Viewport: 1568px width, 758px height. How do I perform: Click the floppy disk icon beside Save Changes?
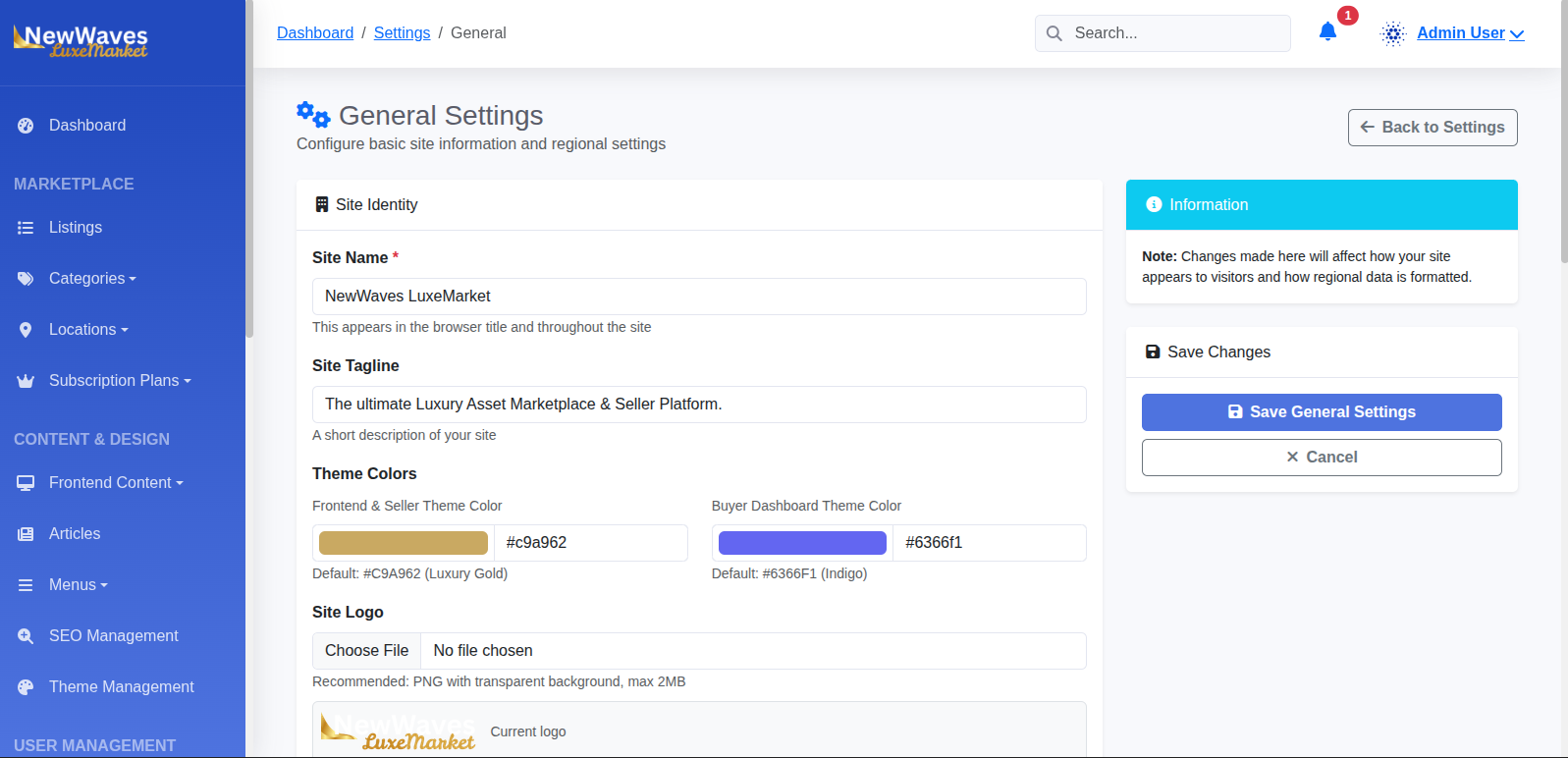(1153, 352)
